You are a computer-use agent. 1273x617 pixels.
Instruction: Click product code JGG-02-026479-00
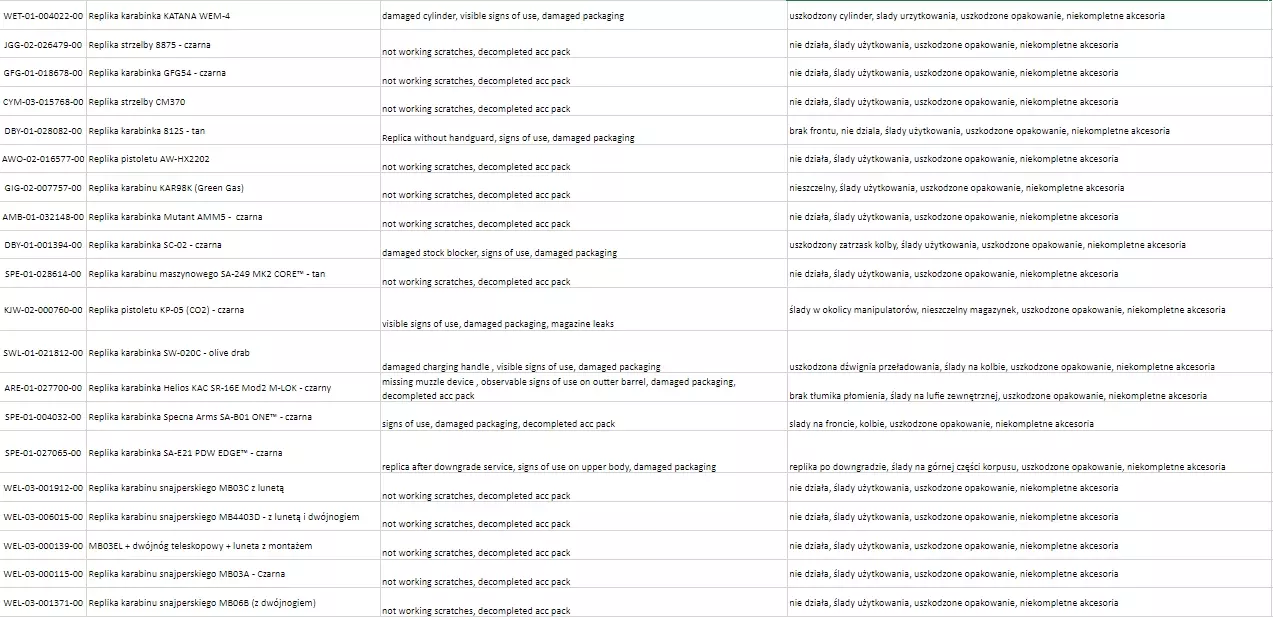pyautogui.click(x=43, y=45)
